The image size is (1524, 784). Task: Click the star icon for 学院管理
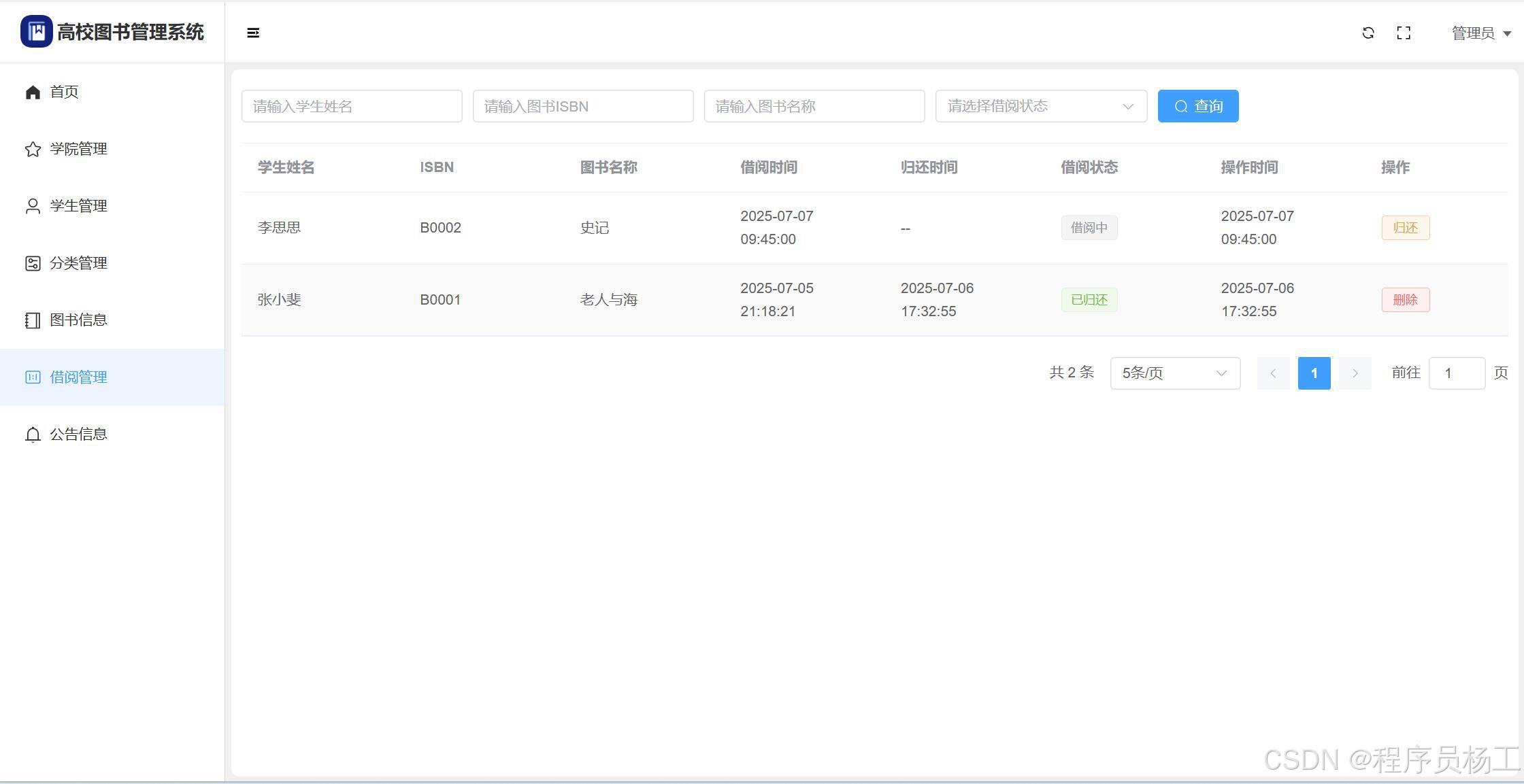33,149
